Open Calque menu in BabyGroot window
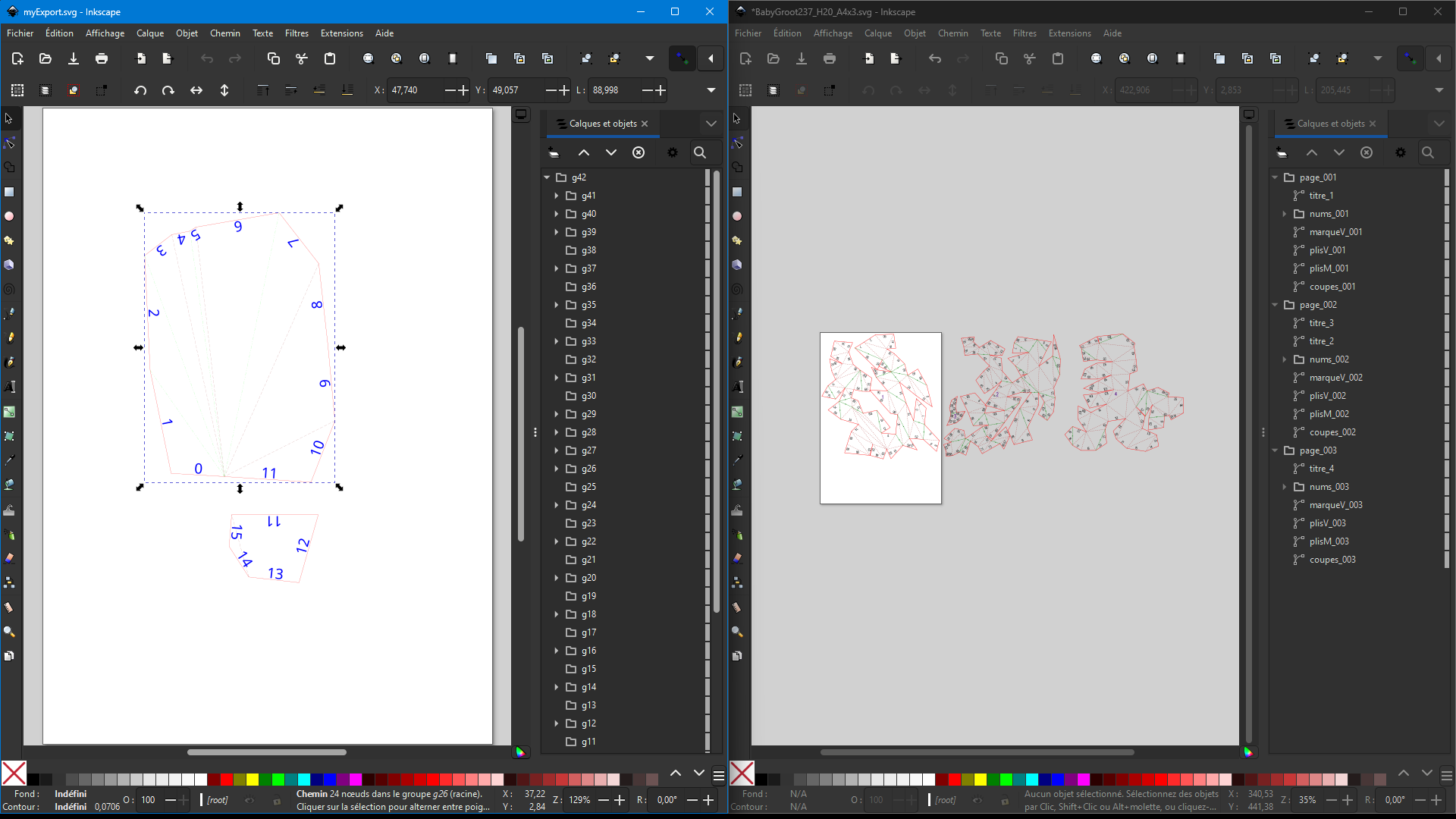This screenshot has width=1456, height=819. 878,33
